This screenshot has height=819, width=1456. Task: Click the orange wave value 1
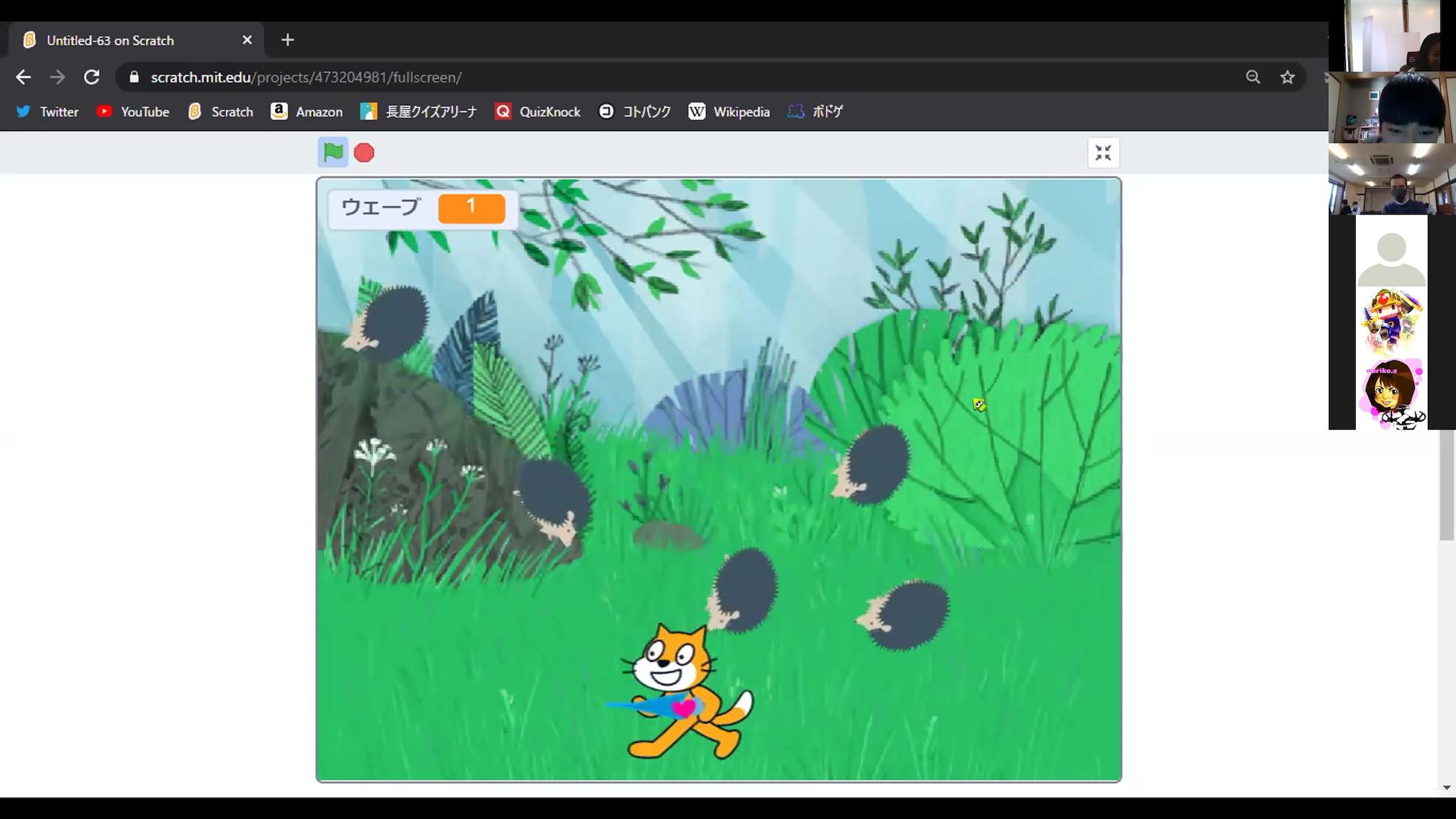471,208
